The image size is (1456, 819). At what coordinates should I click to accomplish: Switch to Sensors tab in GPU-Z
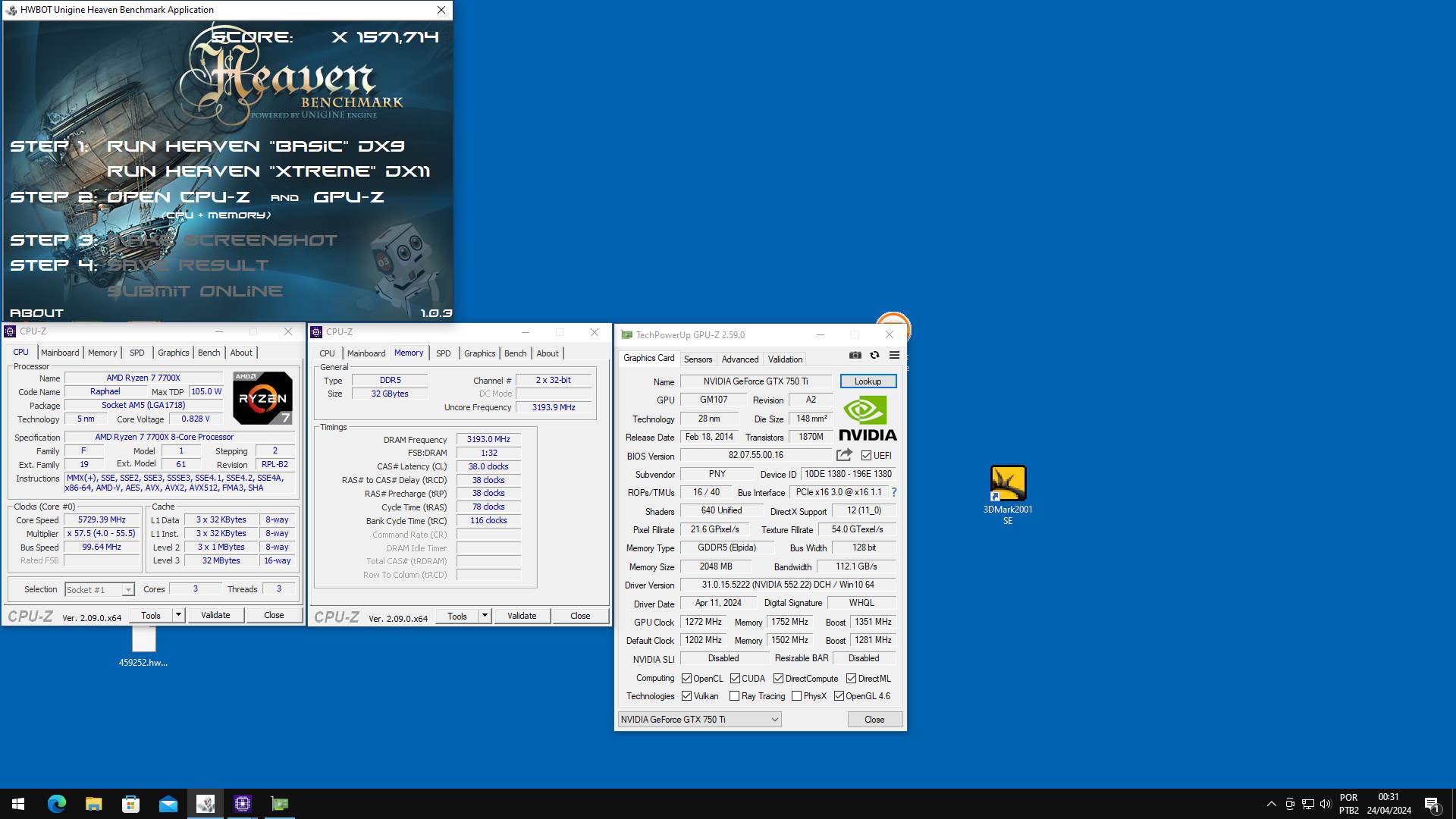698,359
